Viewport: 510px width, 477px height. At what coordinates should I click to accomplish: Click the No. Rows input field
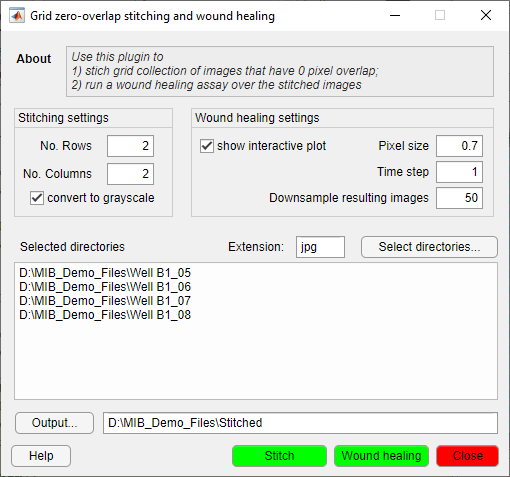pyautogui.click(x=130, y=146)
